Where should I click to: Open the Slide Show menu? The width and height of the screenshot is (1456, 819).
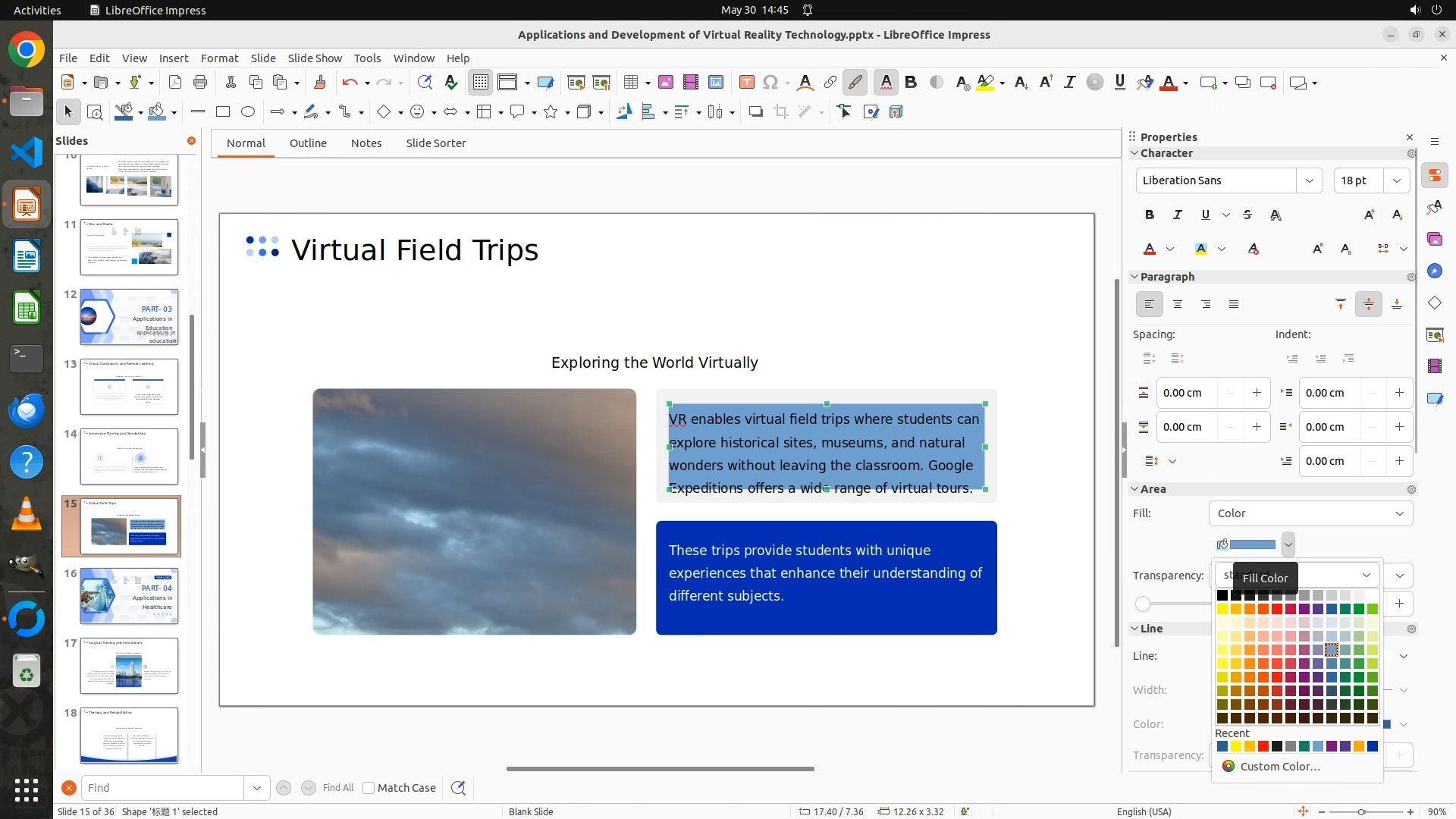315,58
